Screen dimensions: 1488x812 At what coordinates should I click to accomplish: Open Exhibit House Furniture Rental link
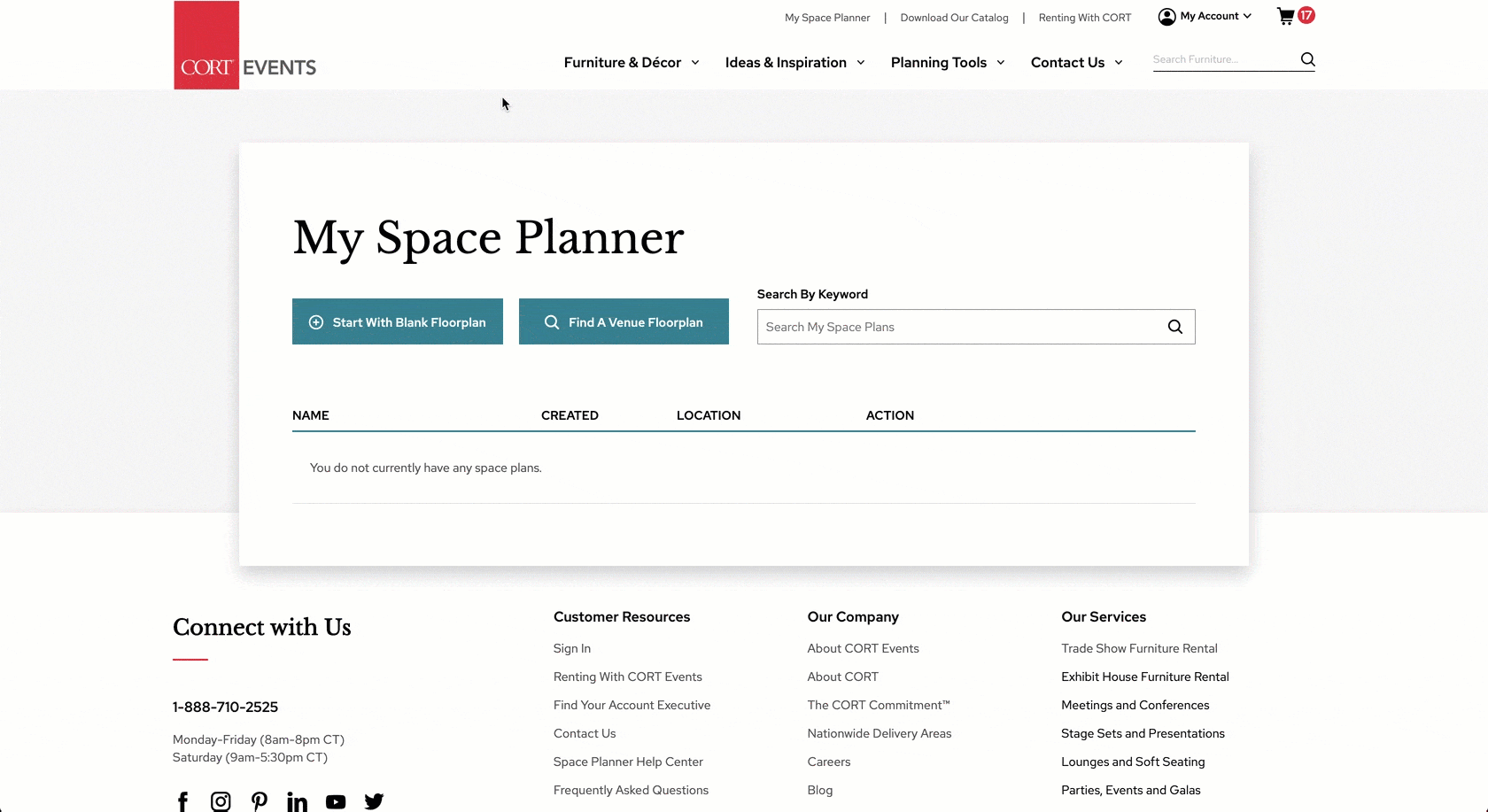(x=1145, y=677)
